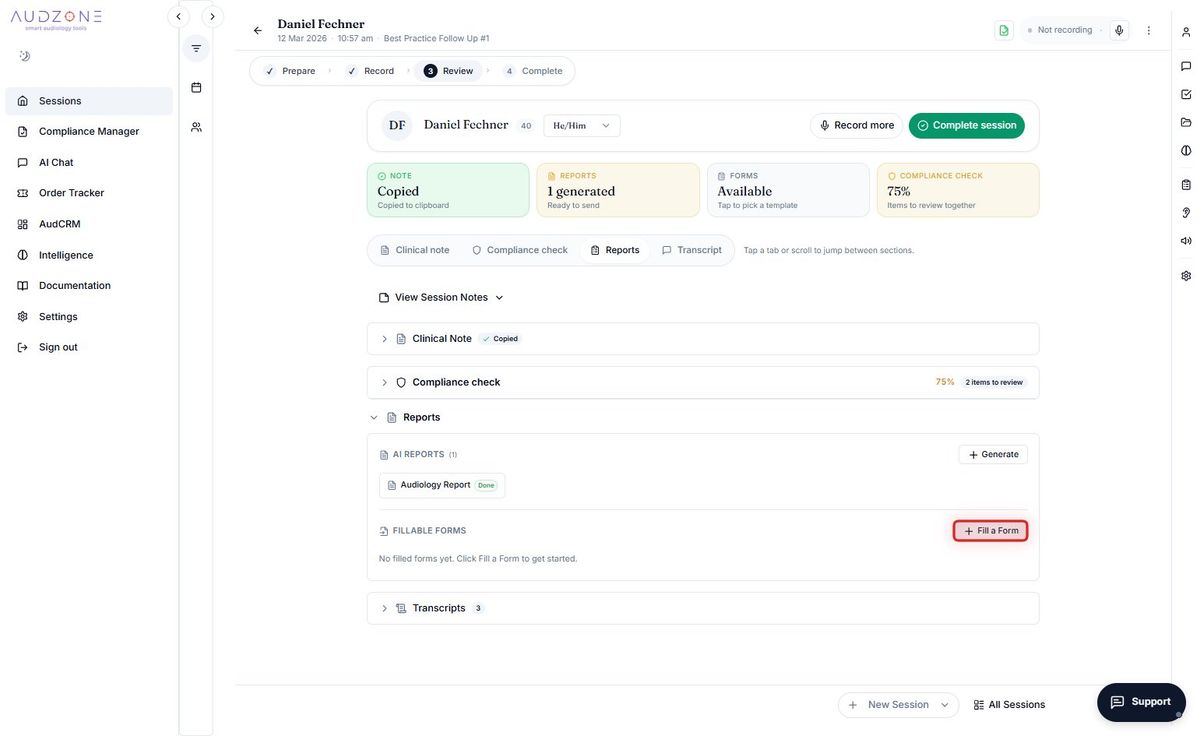The height and width of the screenshot is (736, 1200).
Task: Go to the Complete step
Action: pos(534,71)
